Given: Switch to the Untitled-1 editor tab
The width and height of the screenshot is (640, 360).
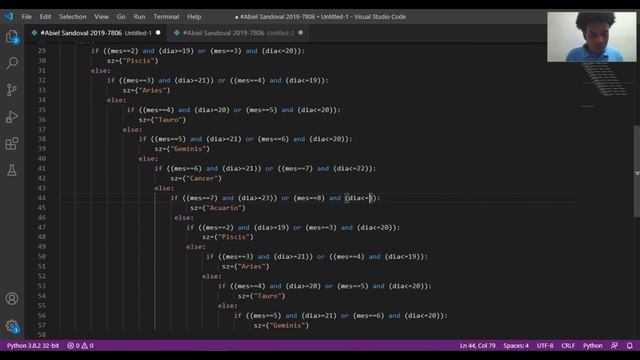Looking at the screenshot, I should click(x=96, y=33).
